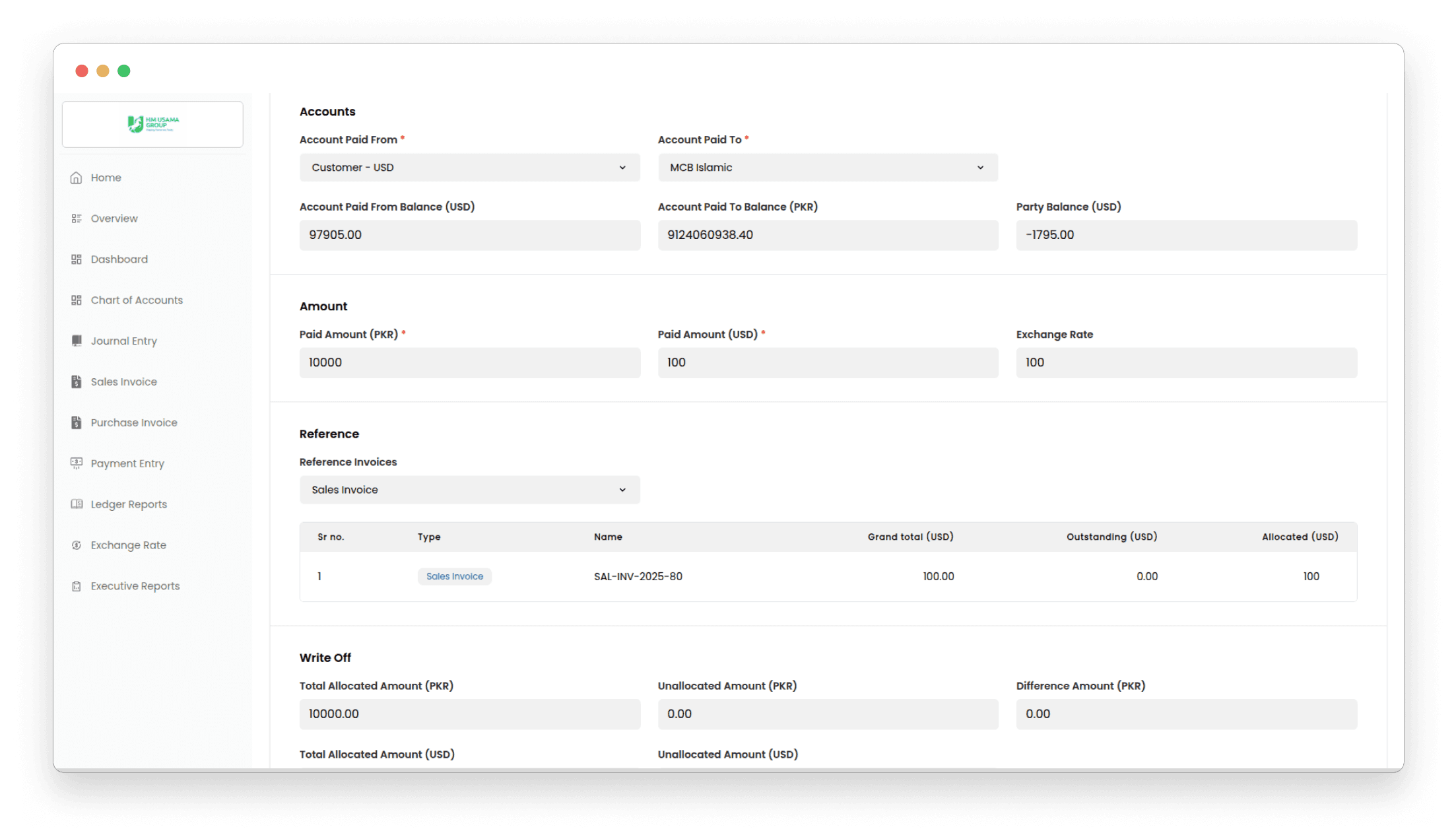The image size is (1456, 835).
Task: Select the Executive Reports clipboard icon
Action: [x=76, y=585]
